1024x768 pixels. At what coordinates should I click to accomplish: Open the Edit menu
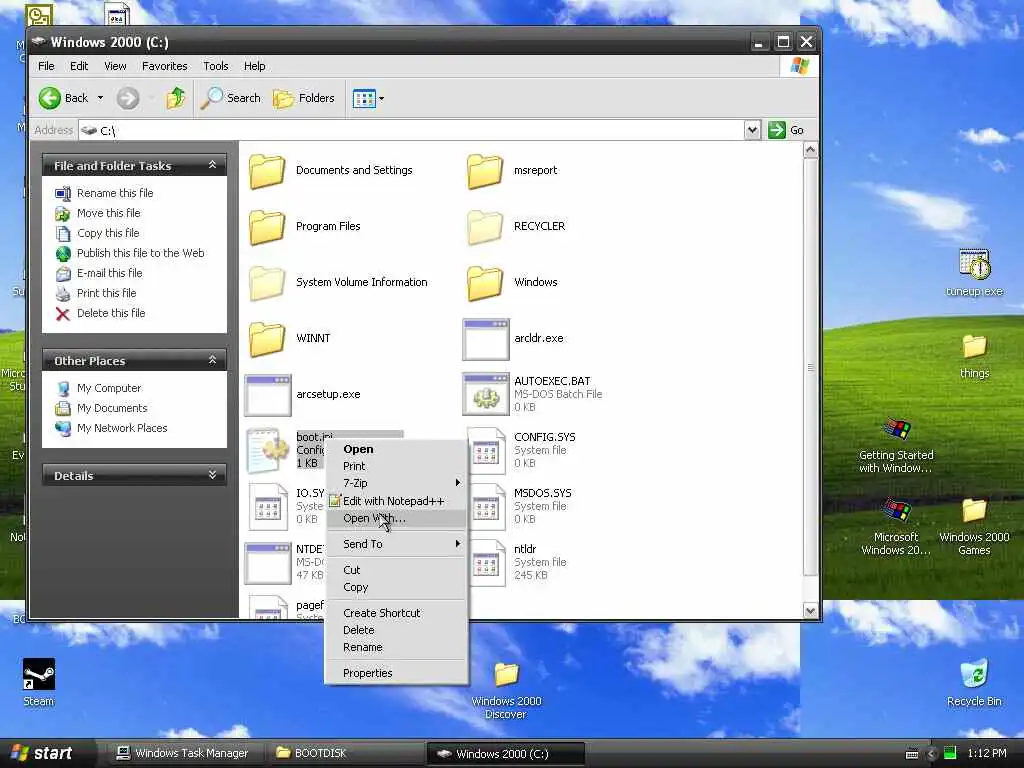point(79,66)
